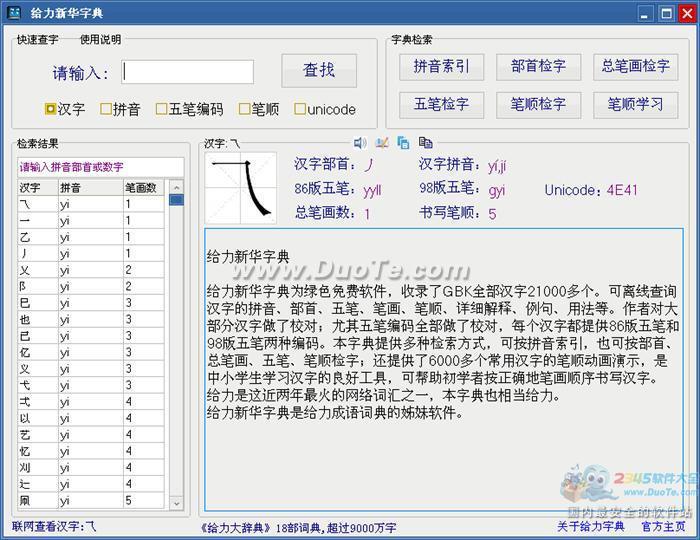Click the character stroke preview image
Screen dimensions: 700x540
pyautogui.click(x=241, y=187)
